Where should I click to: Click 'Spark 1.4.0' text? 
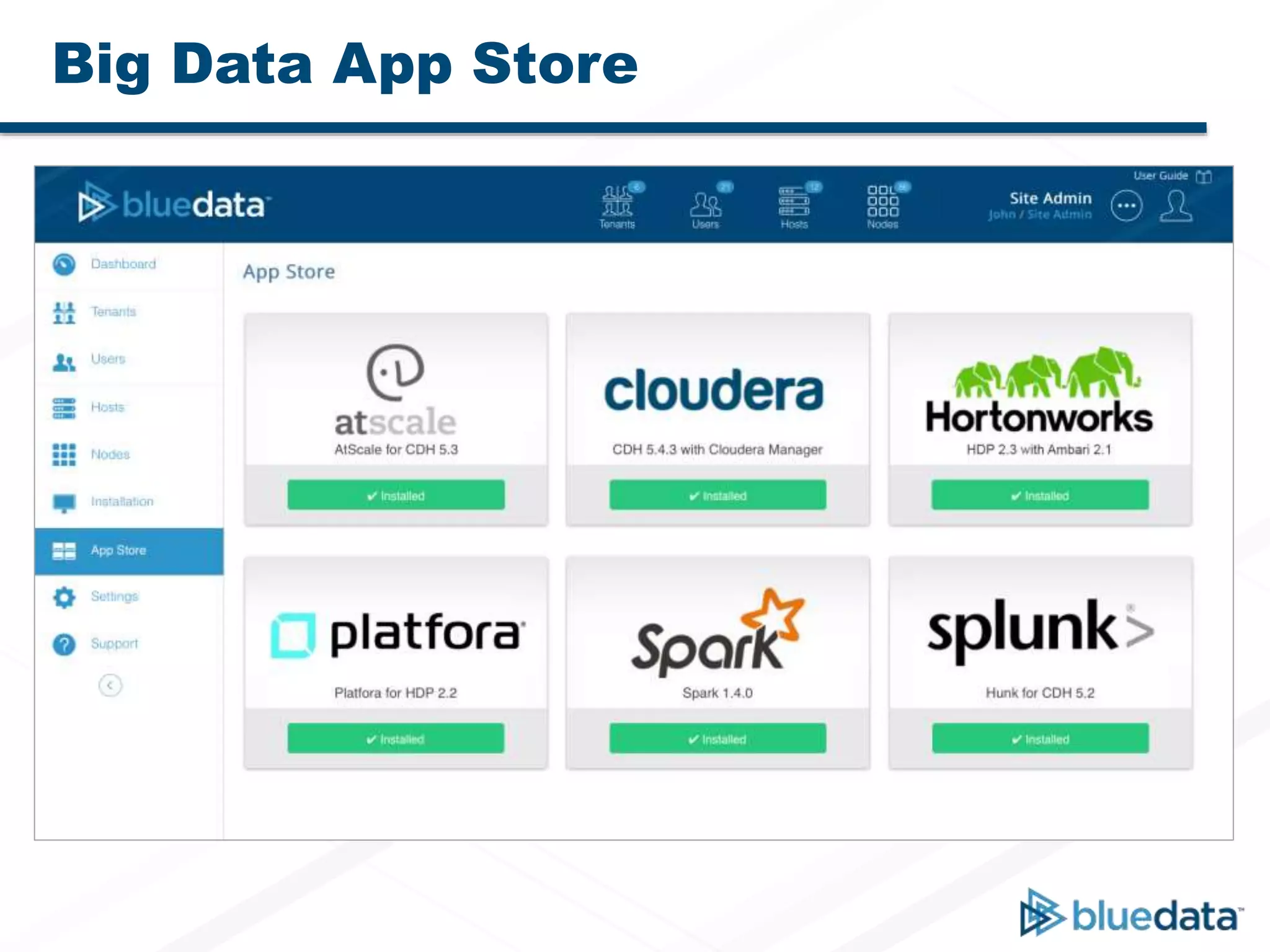[x=717, y=693]
